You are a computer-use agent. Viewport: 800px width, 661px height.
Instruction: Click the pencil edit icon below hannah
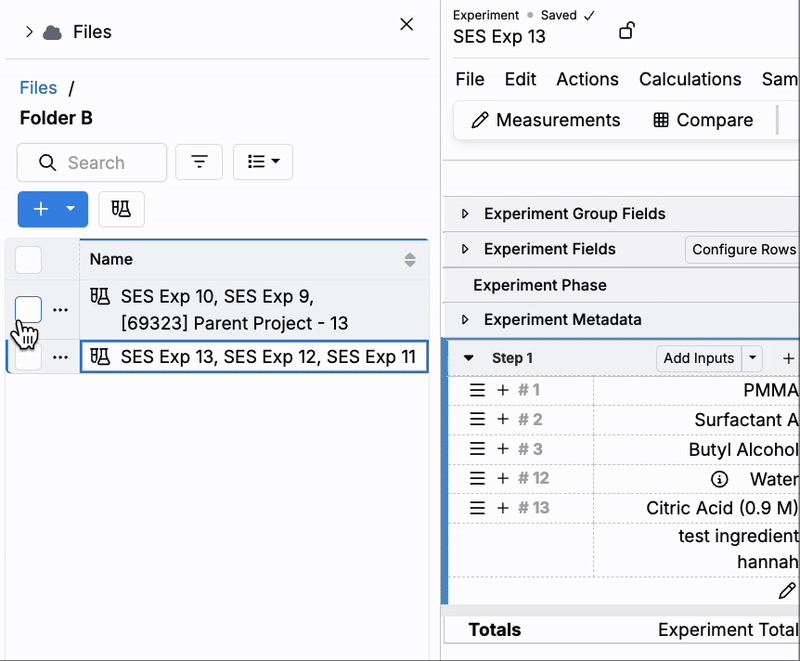pos(787,591)
